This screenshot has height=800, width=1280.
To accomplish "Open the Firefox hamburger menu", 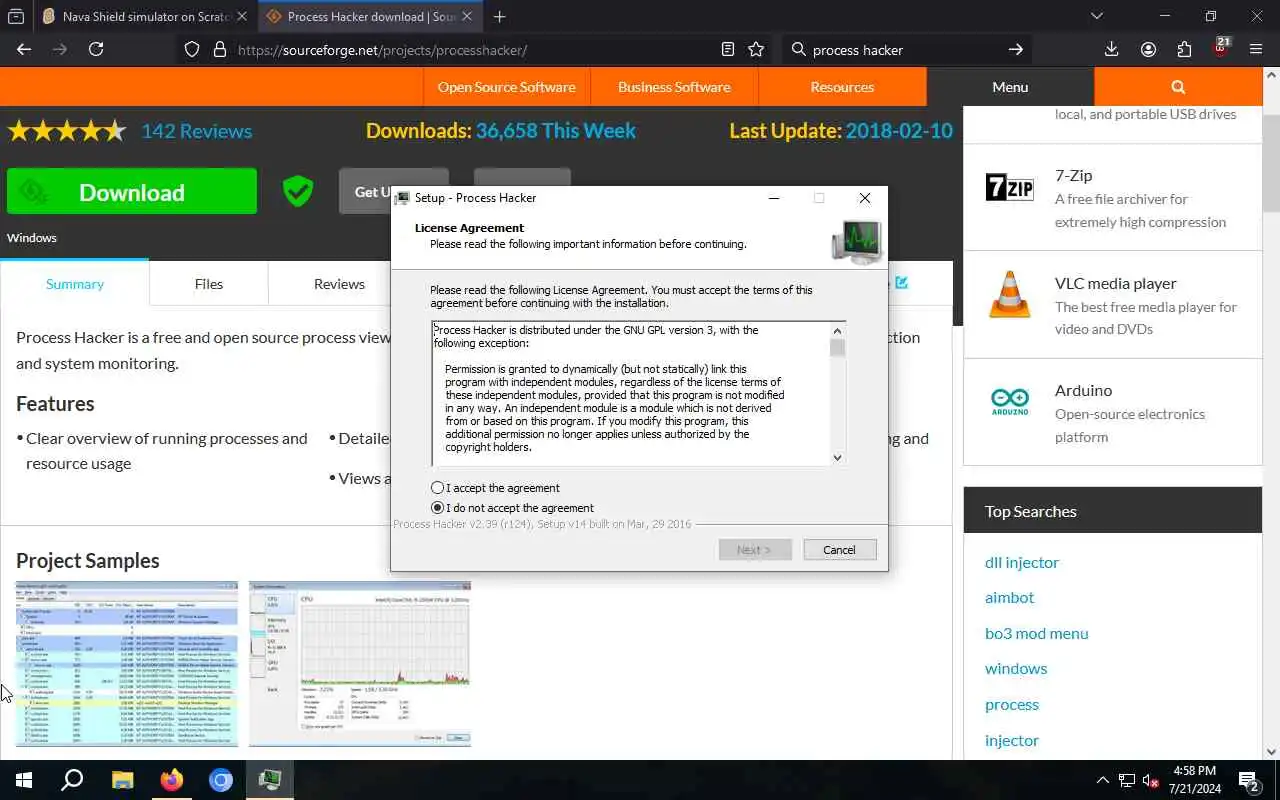I will pyautogui.click(x=1256, y=49).
